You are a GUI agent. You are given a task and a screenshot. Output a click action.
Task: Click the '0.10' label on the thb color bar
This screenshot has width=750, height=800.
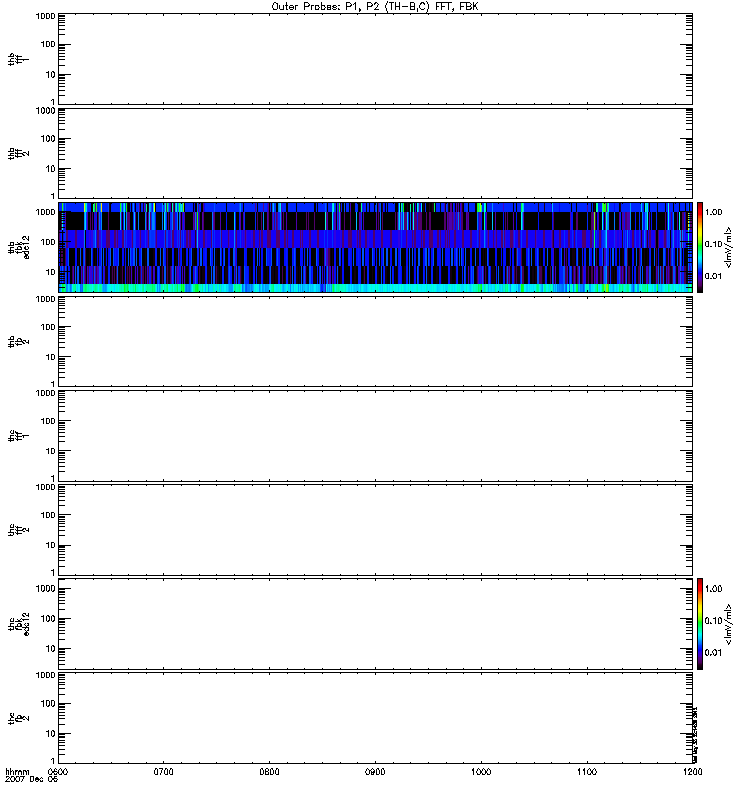(x=713, y=244)
